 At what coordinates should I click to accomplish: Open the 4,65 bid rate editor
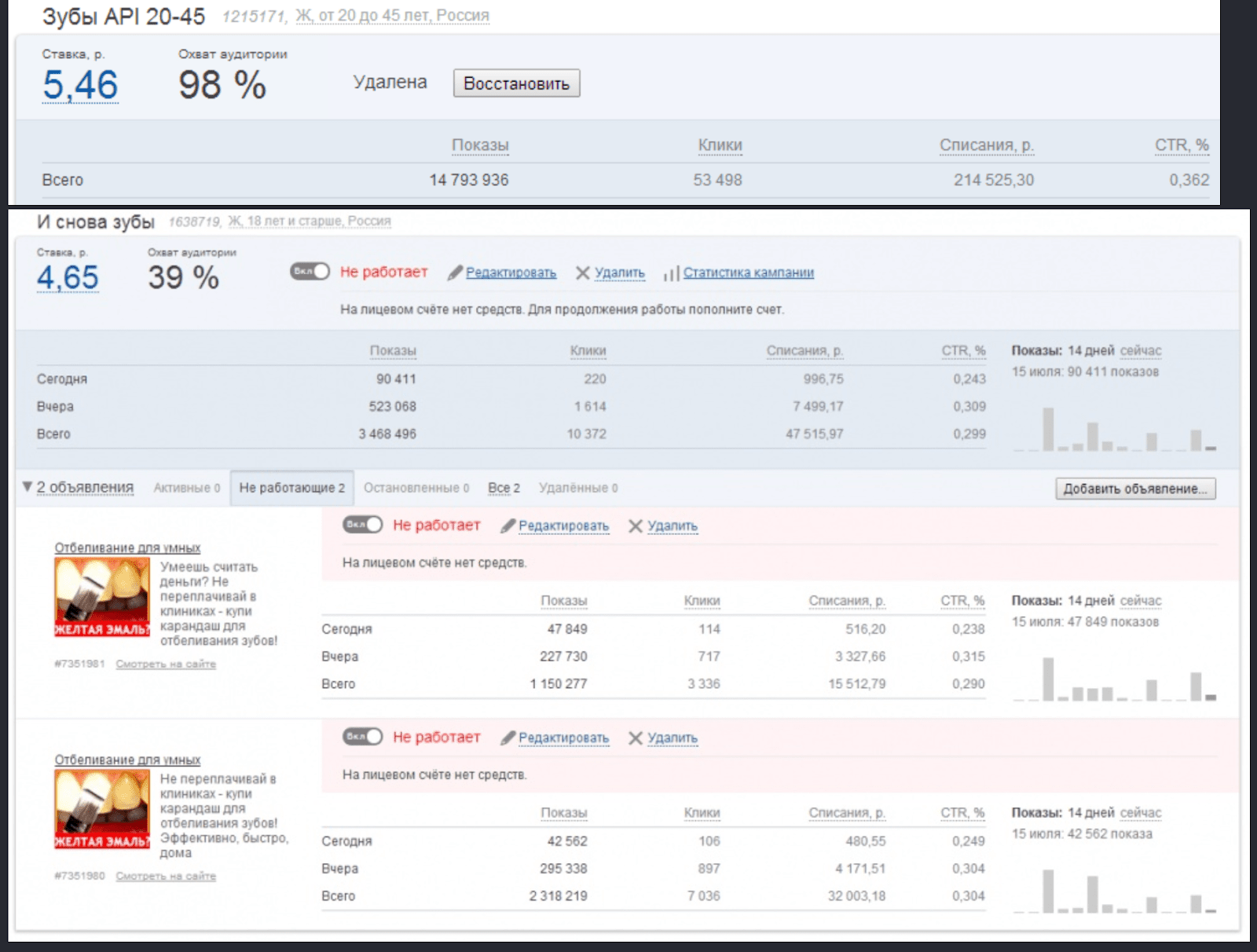[x=68, y=277]
